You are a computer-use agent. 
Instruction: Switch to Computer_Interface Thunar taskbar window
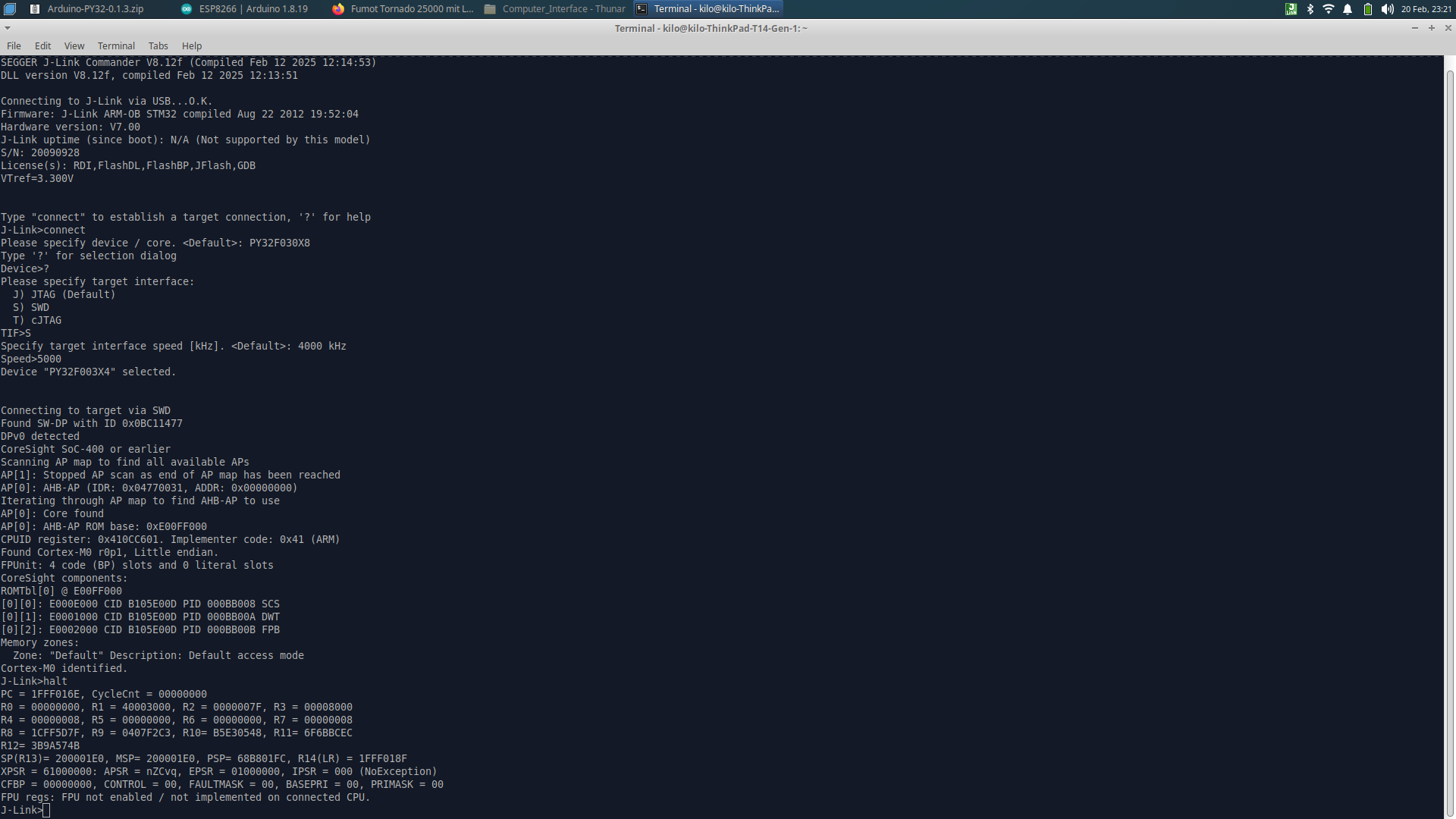(x=554, y=9)
